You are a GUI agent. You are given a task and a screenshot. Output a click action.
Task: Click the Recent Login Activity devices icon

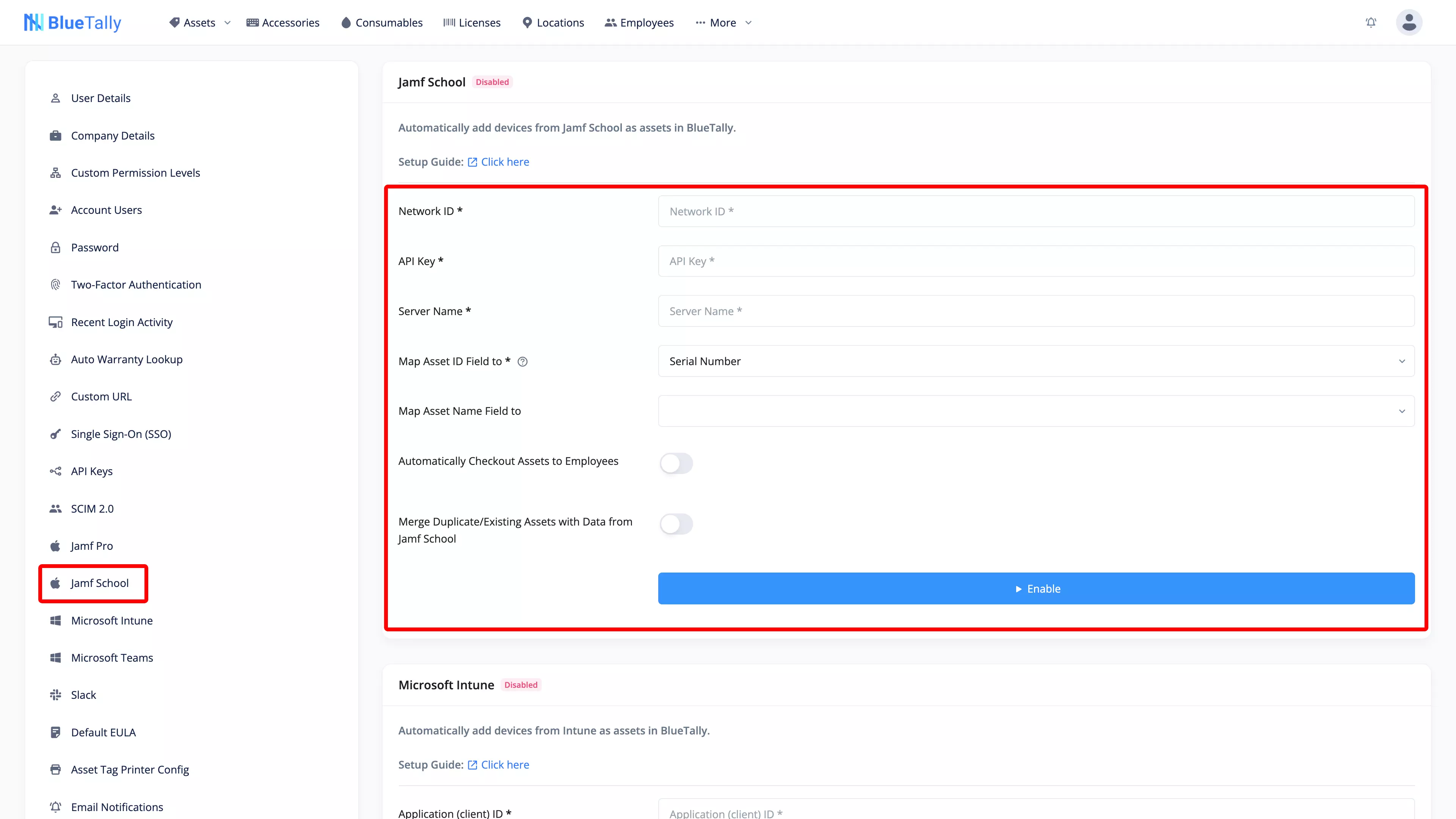tap(55, 322)
